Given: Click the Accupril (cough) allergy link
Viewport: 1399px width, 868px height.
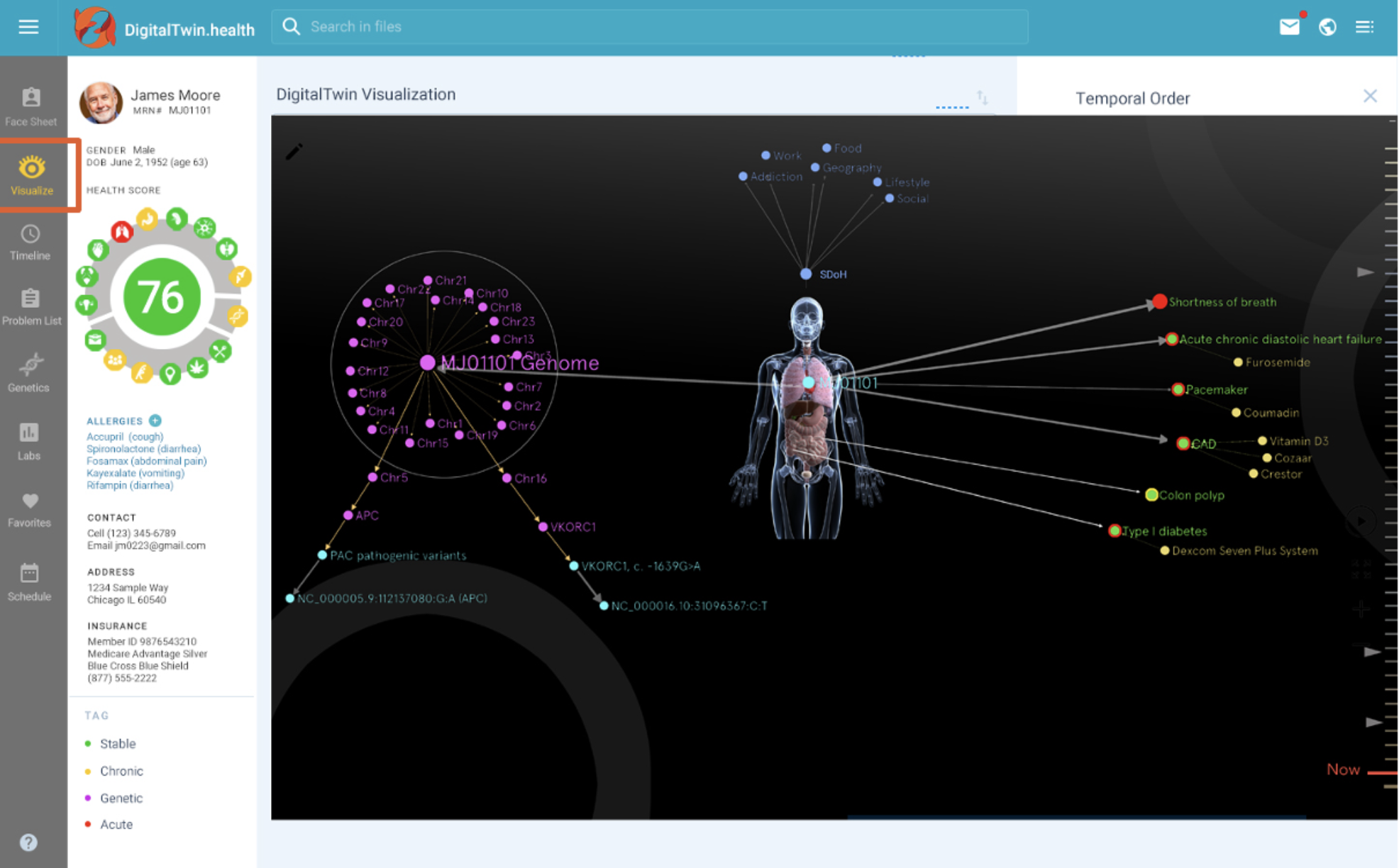Looking at the screenshot, I should point(125,437).
